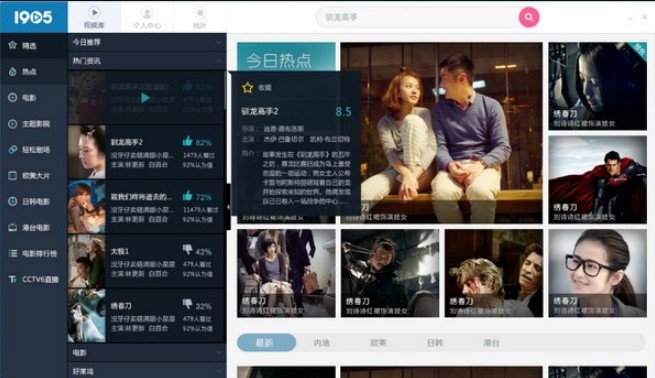Click 太极1 title in list

(x=120, y=251)
